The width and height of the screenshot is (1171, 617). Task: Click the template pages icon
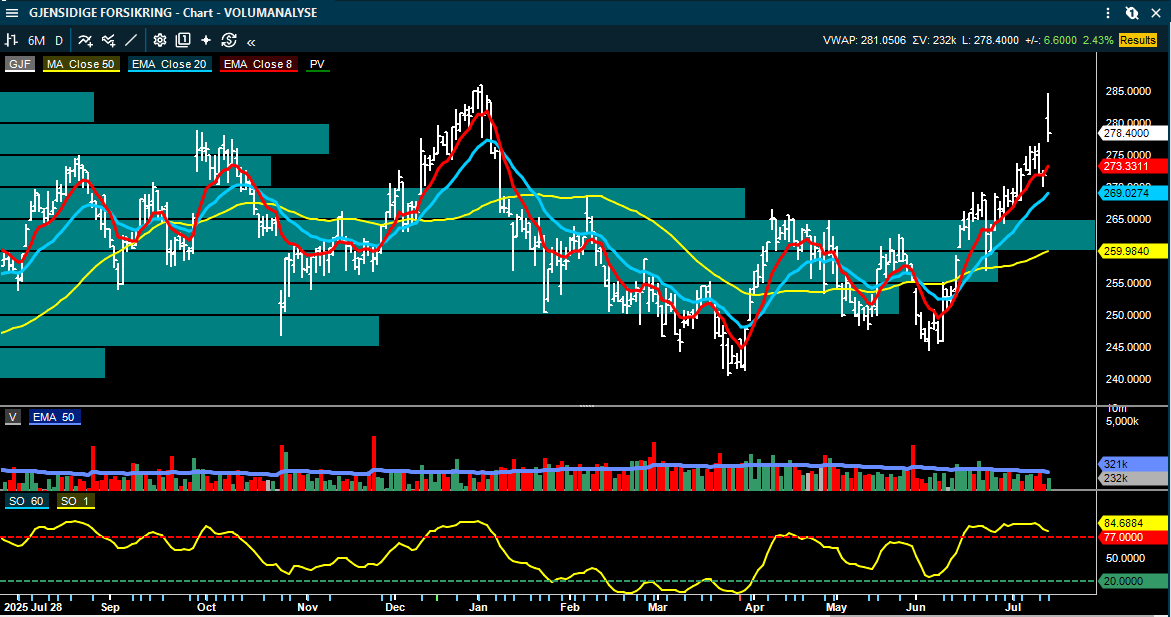[x=182, y=40]
